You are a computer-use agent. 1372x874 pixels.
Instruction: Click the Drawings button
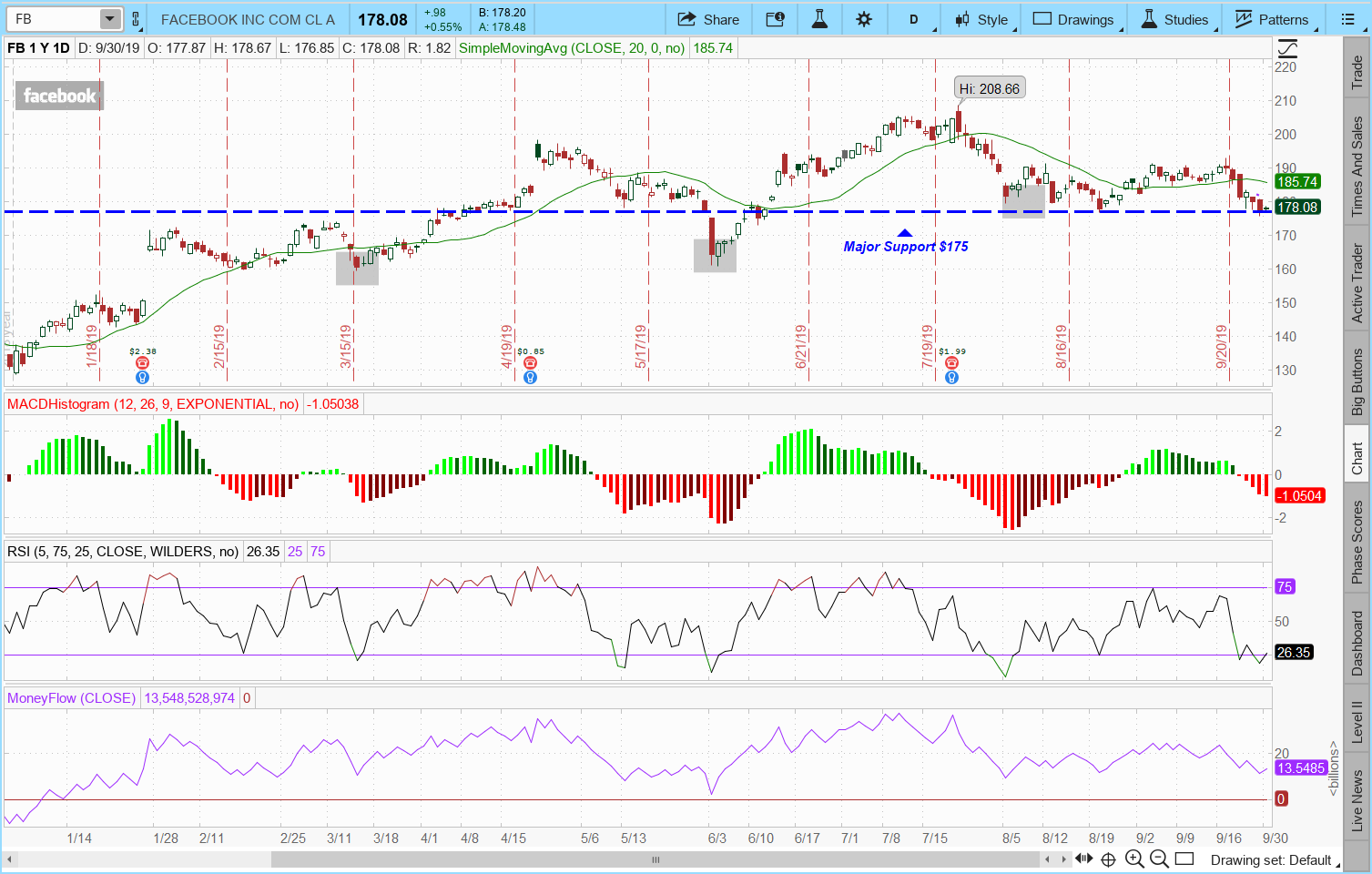pyautogui.click(x=1074, y=19)
